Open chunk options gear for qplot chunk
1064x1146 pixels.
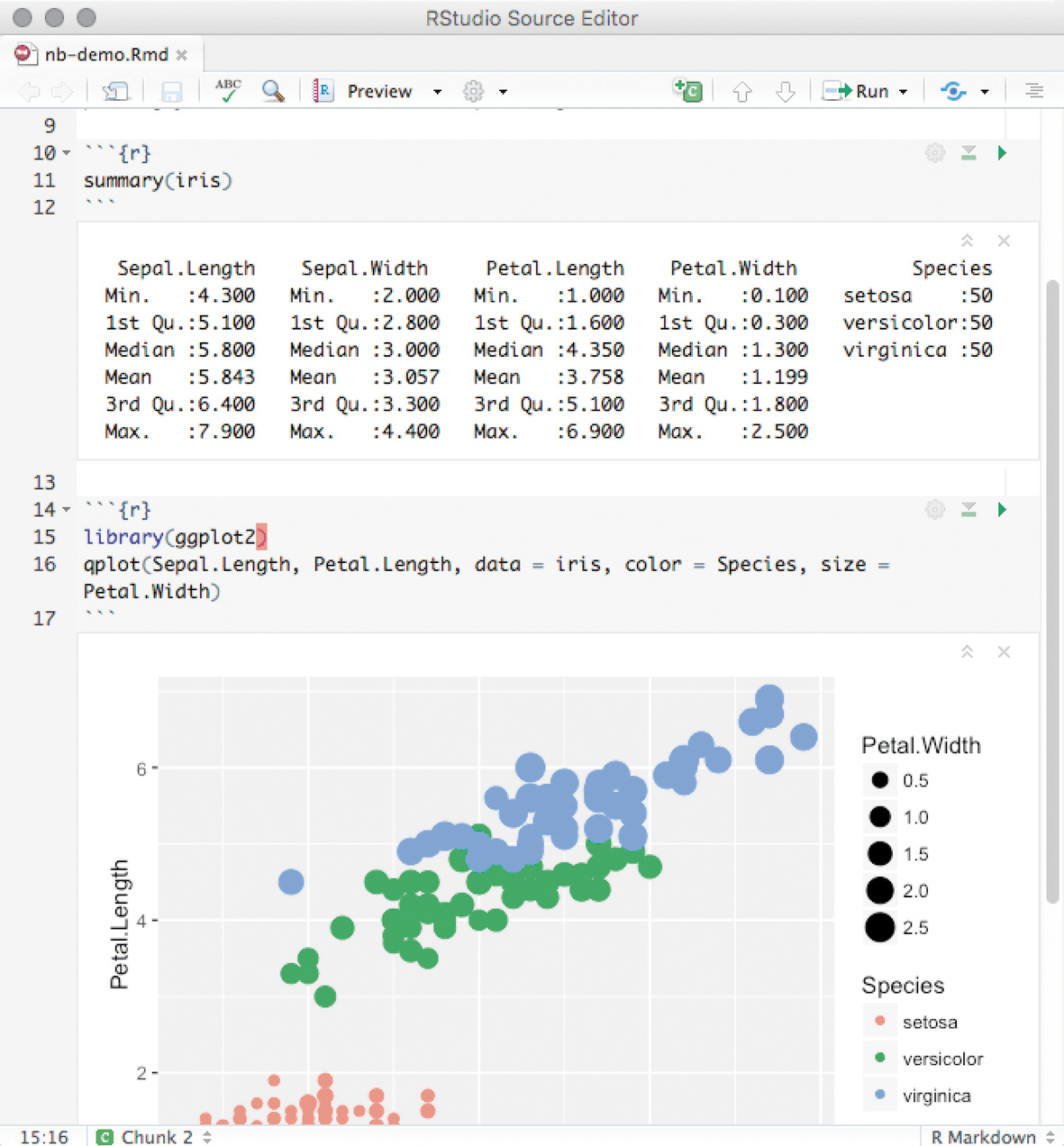click(935, 510)
